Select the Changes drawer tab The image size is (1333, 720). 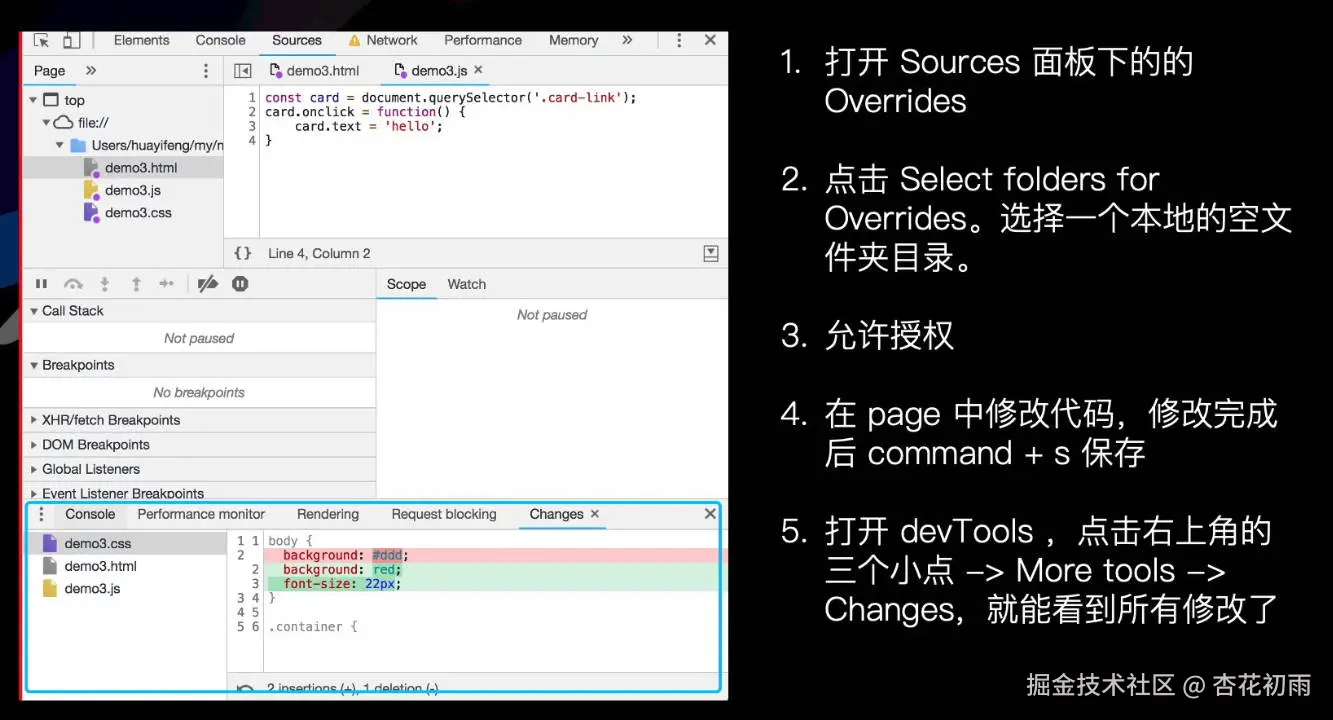556,515
